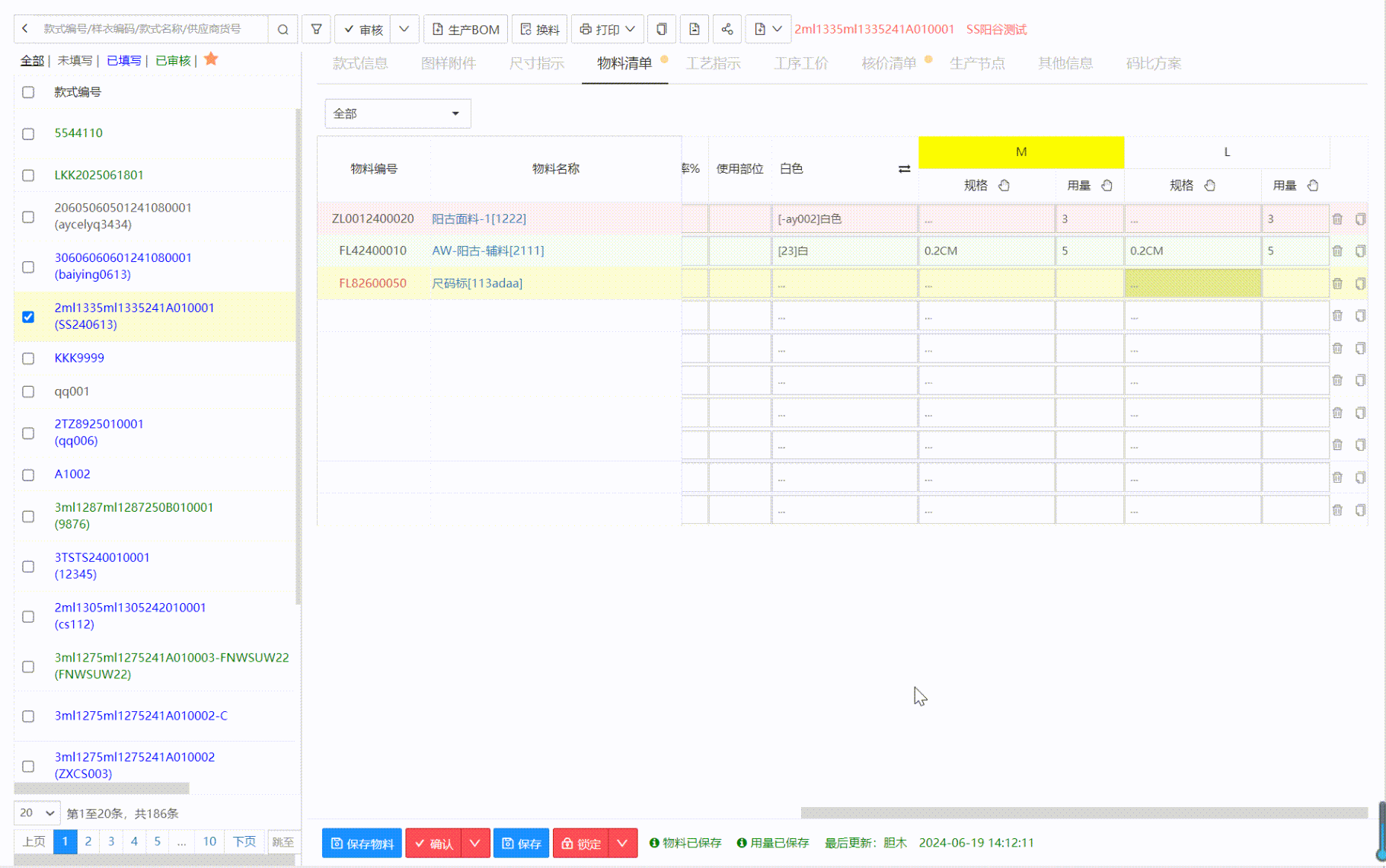Check the box for style 5544110

(x=28, y=134)
